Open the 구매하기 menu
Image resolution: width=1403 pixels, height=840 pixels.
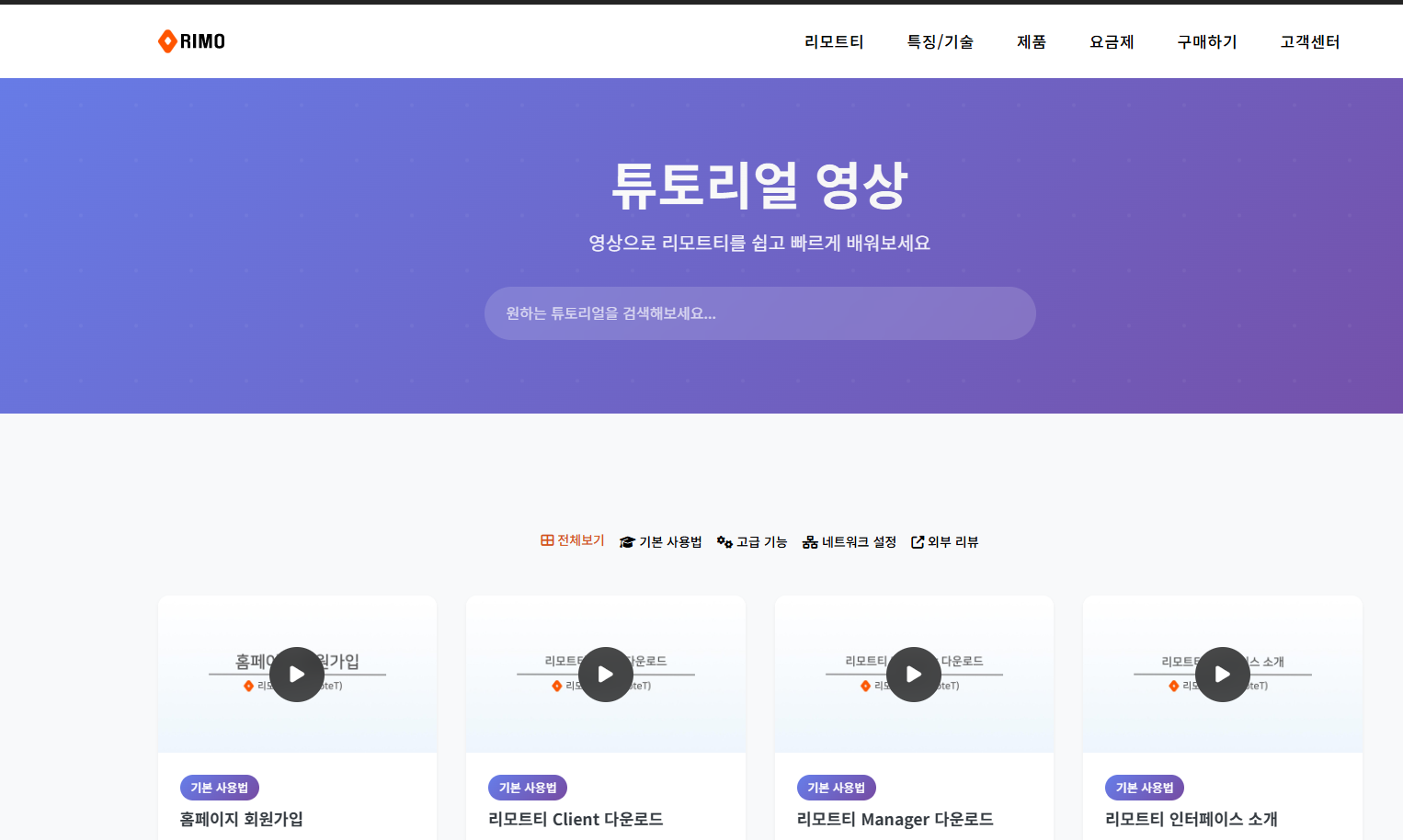pyautogui.click(x=1207, y=41)
